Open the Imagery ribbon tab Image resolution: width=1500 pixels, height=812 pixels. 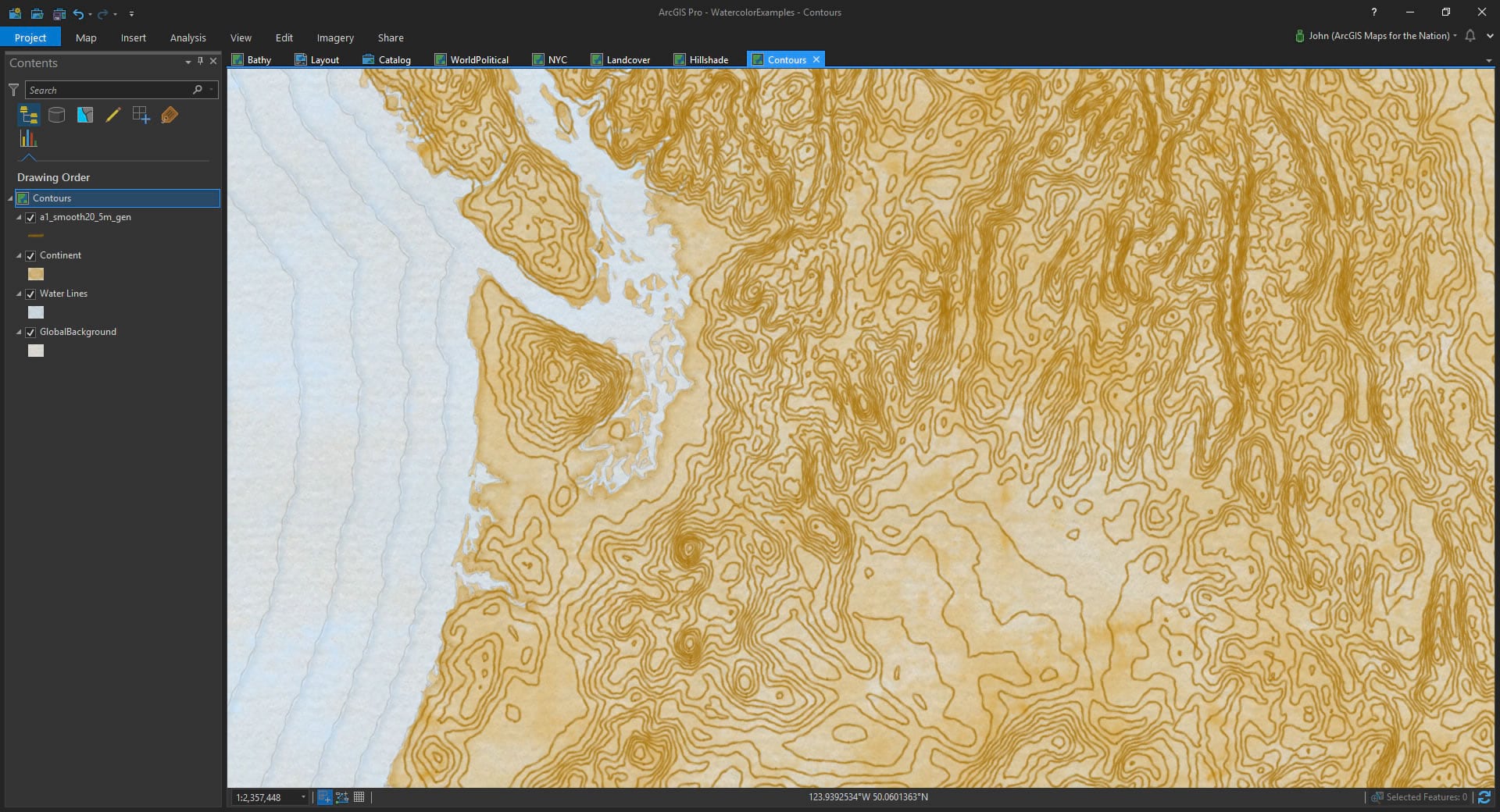click(335, 37)
